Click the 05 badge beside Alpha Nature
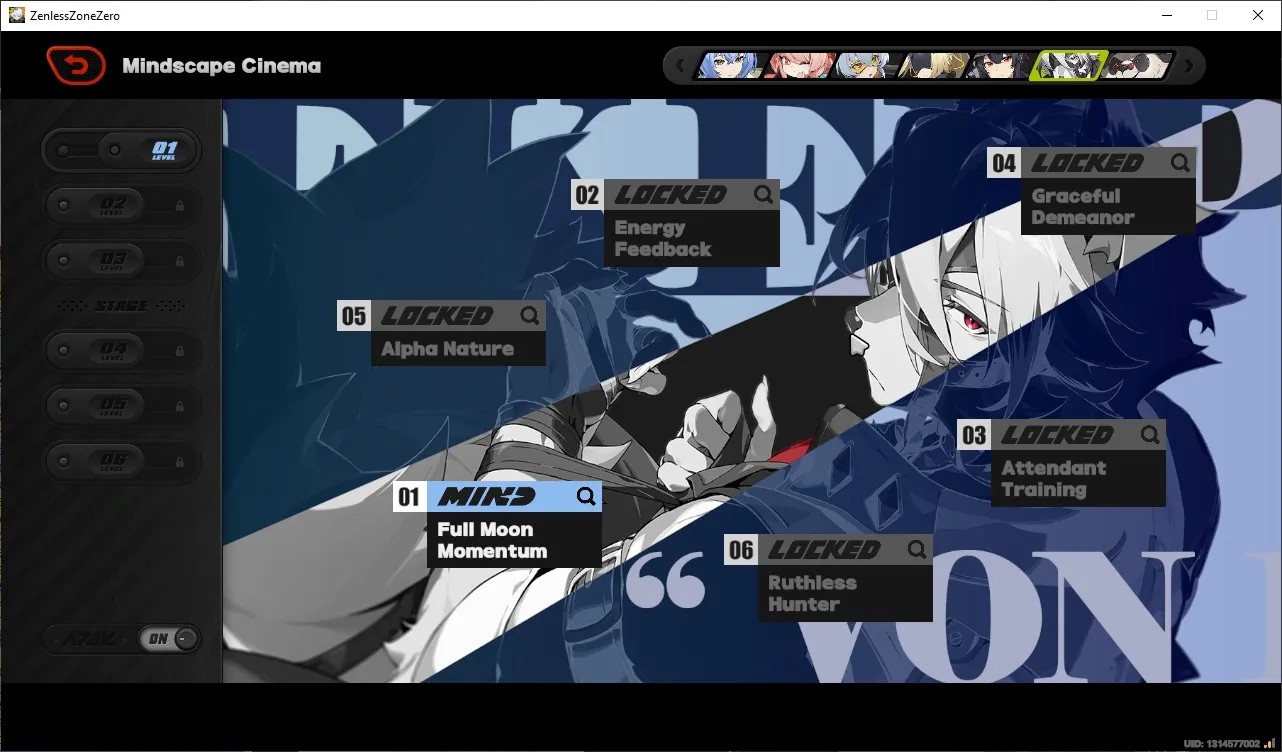This screenshot has height=752, width=1282. (x=354, y=316)
